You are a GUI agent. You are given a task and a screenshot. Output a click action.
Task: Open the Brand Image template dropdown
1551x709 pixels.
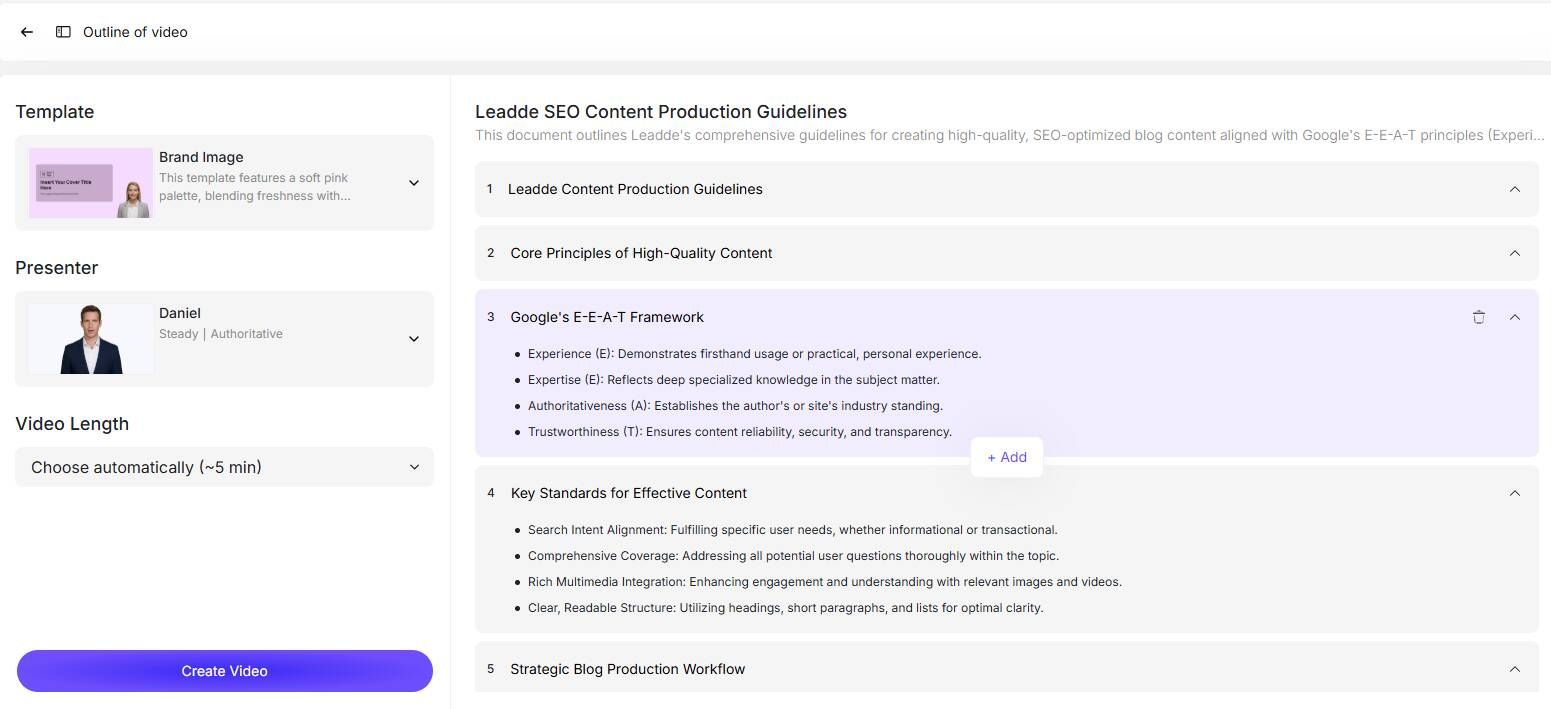(x=414, y=183)
